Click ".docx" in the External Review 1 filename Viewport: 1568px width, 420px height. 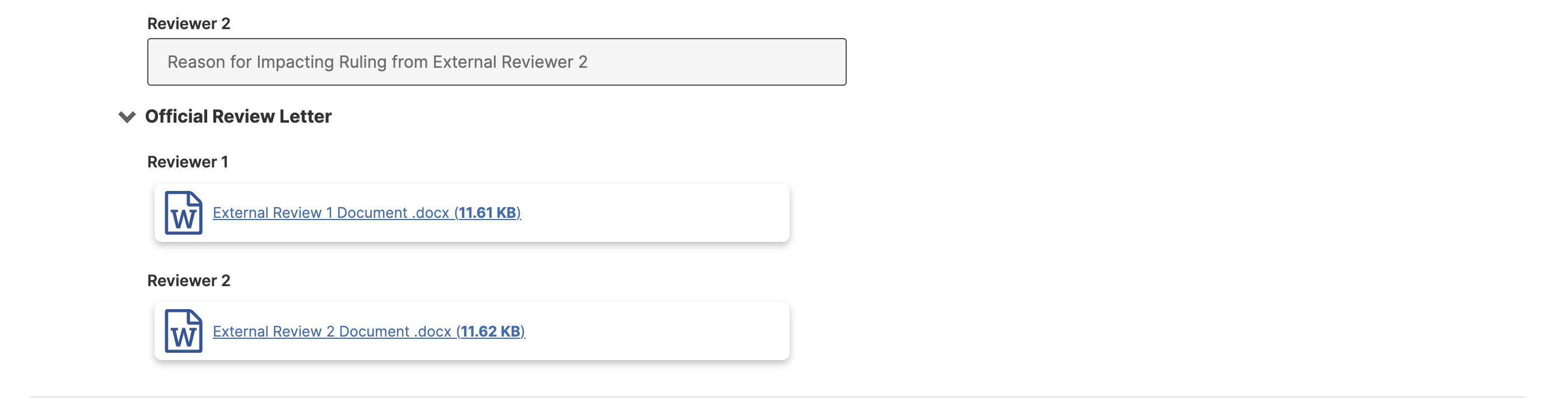[431, 212]
